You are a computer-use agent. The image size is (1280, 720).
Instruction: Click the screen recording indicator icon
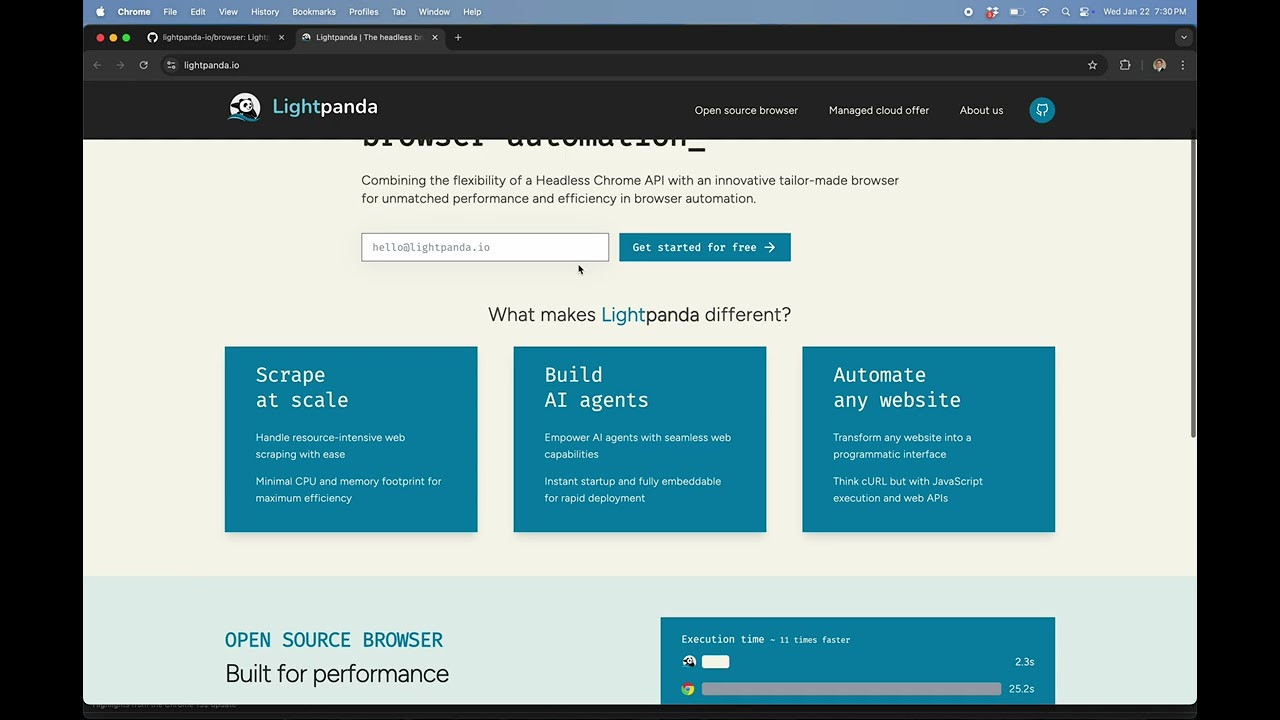[x=968, y=12]
